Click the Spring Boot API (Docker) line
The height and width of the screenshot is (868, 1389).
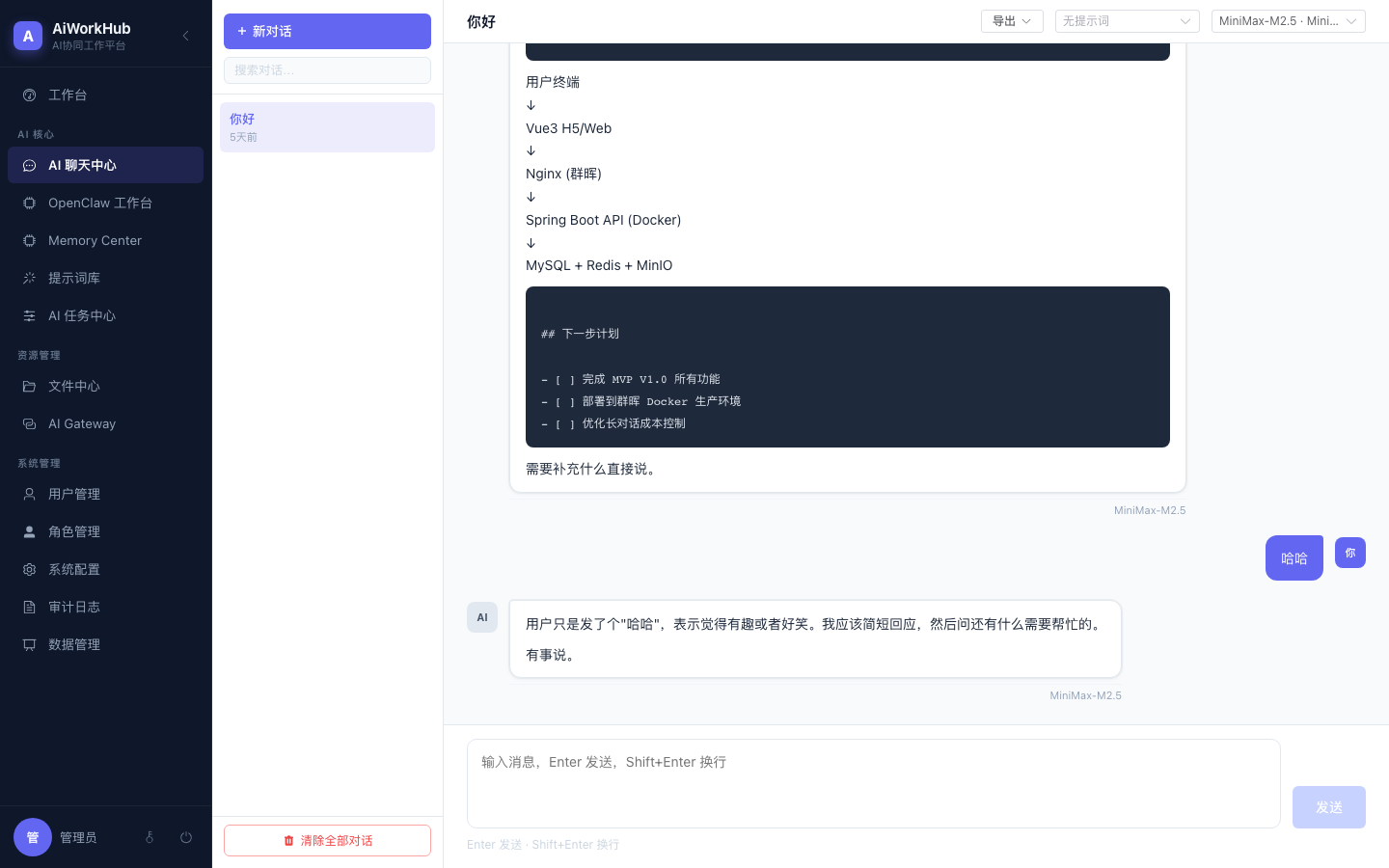pyautogui.click(x=604, y=220)
